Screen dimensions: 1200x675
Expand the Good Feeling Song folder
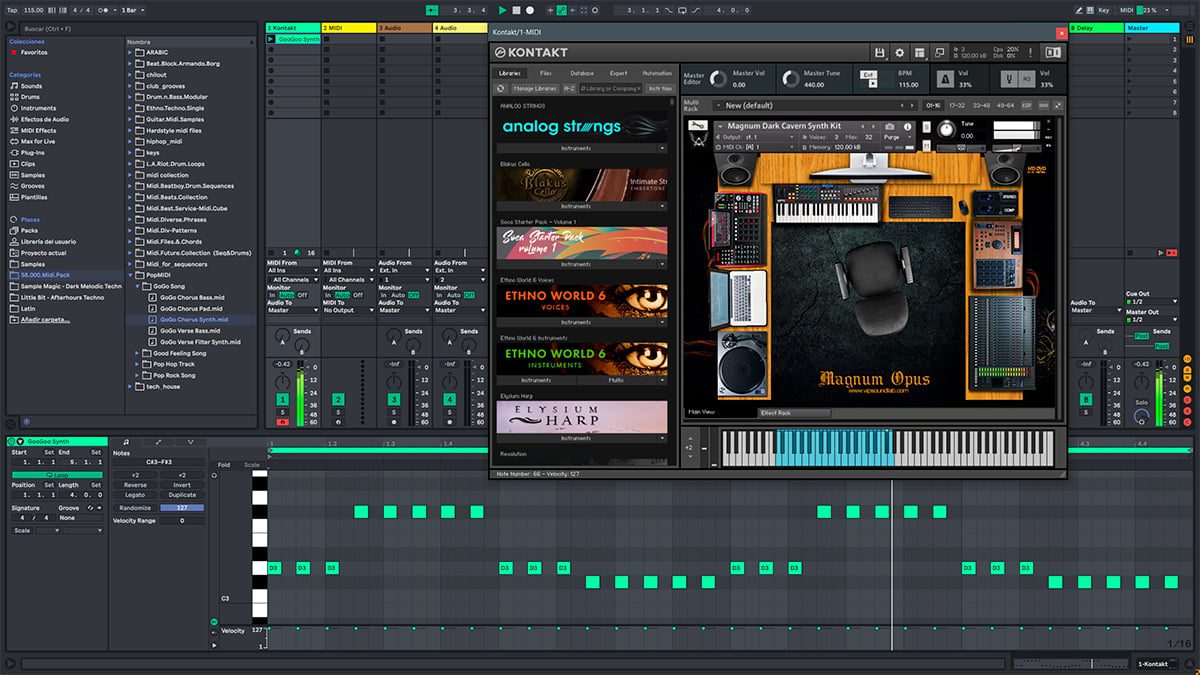139,353
